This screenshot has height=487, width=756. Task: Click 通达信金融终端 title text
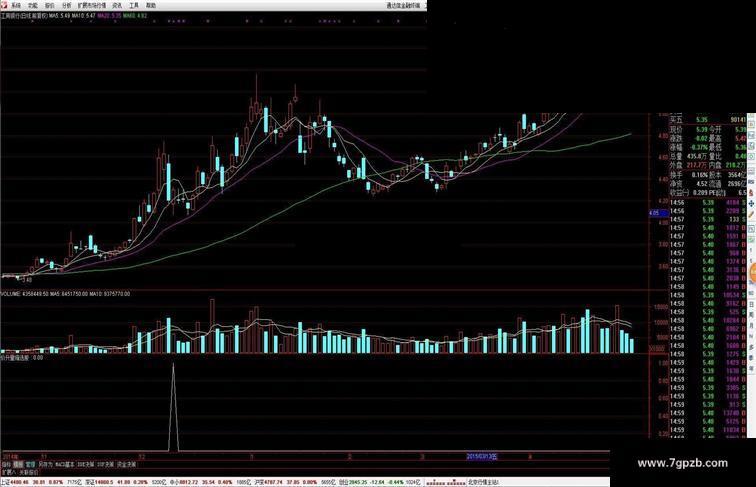pos(403,6)
